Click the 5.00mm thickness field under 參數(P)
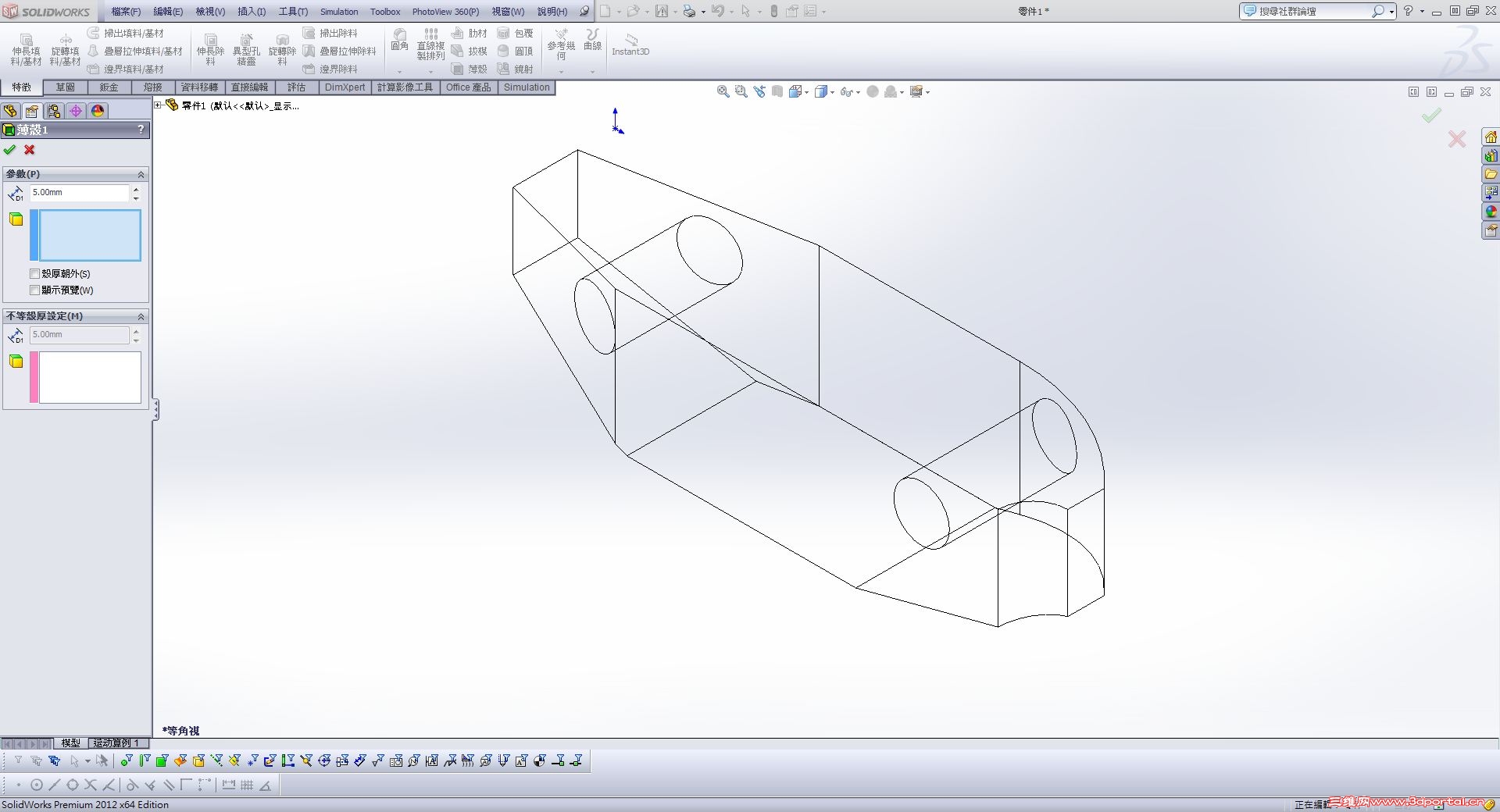 [x=80, y=193]
